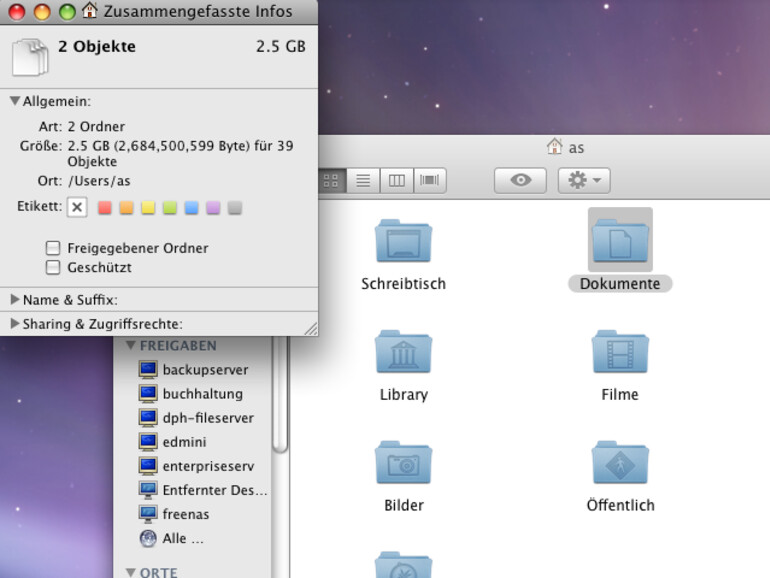Switch to column view in toolbar

pos(397,181)
